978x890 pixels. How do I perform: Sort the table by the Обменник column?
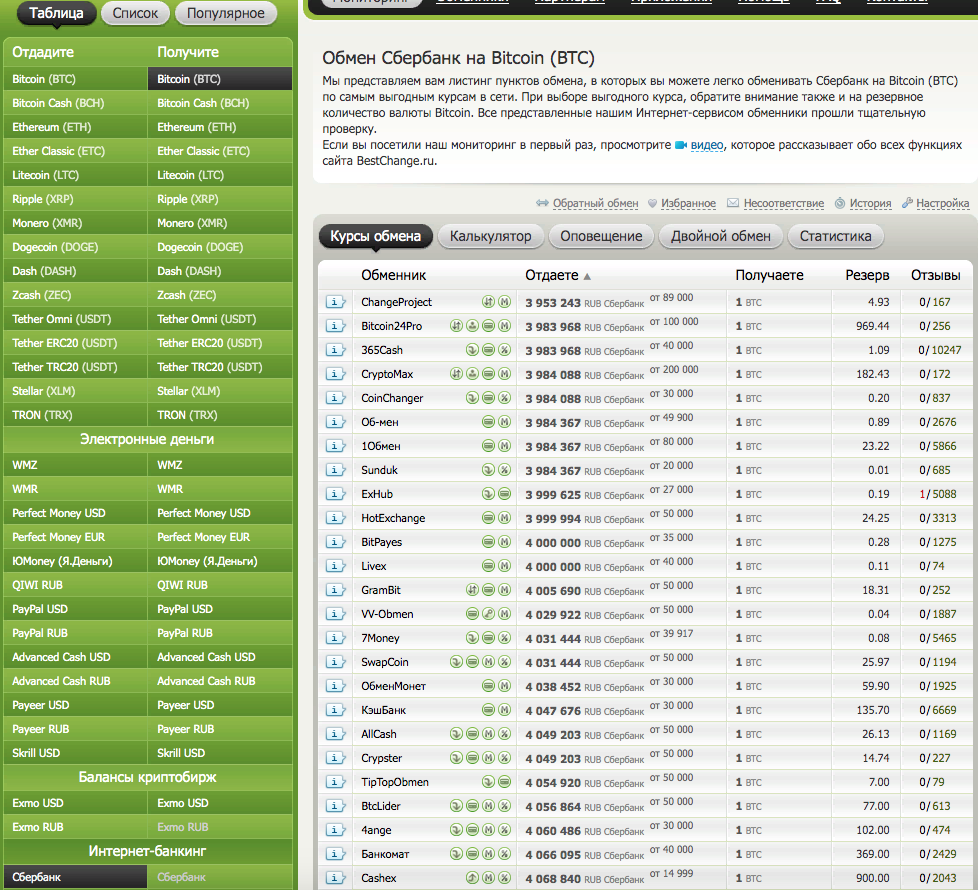(x=394, y=276)
